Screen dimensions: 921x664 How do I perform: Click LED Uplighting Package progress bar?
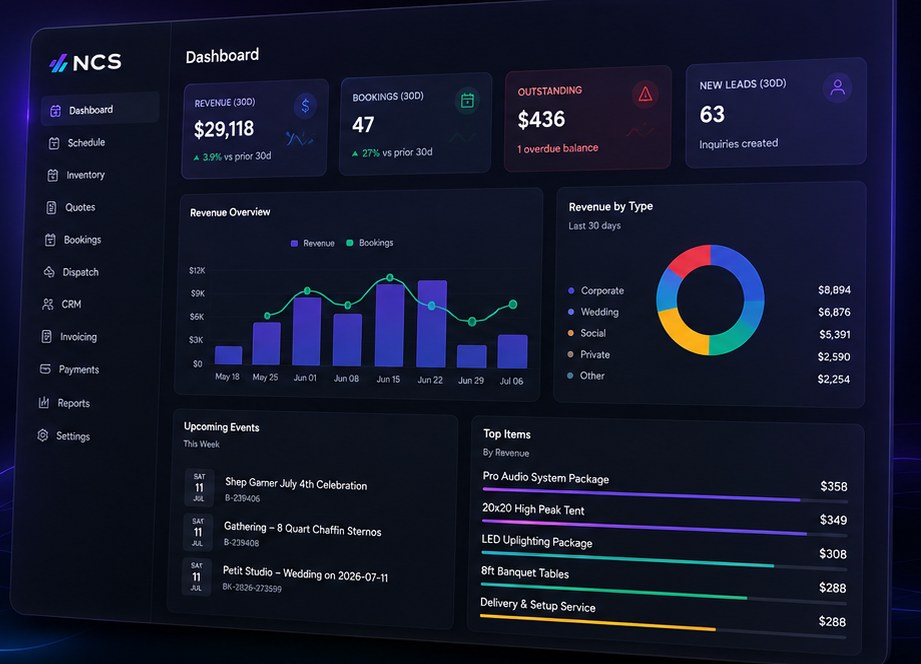click(x=663, y=561)
